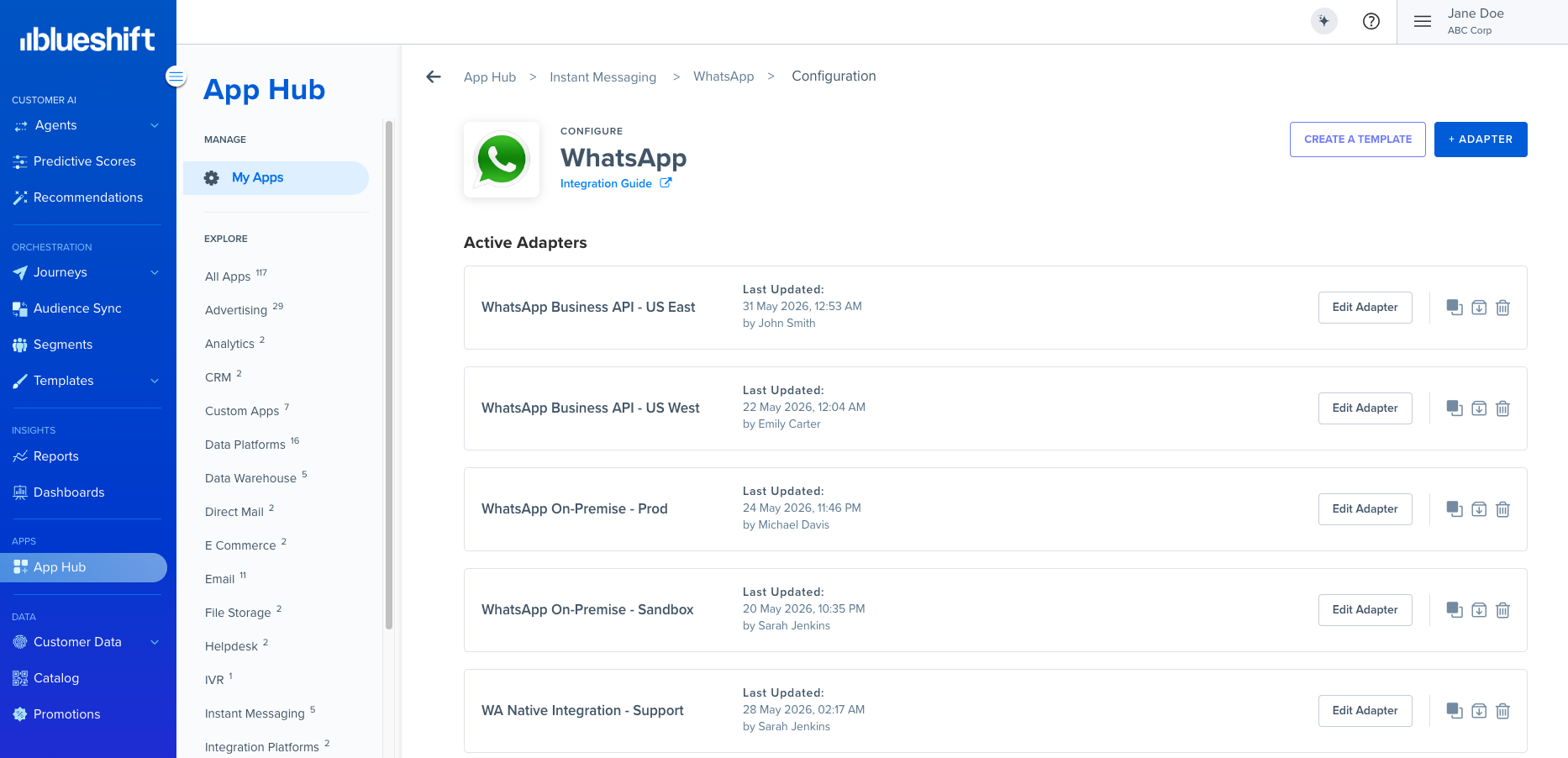This screenshot has width=1568, height=758.
Task: Copy the US West adapter
Action: point(1455,408)
